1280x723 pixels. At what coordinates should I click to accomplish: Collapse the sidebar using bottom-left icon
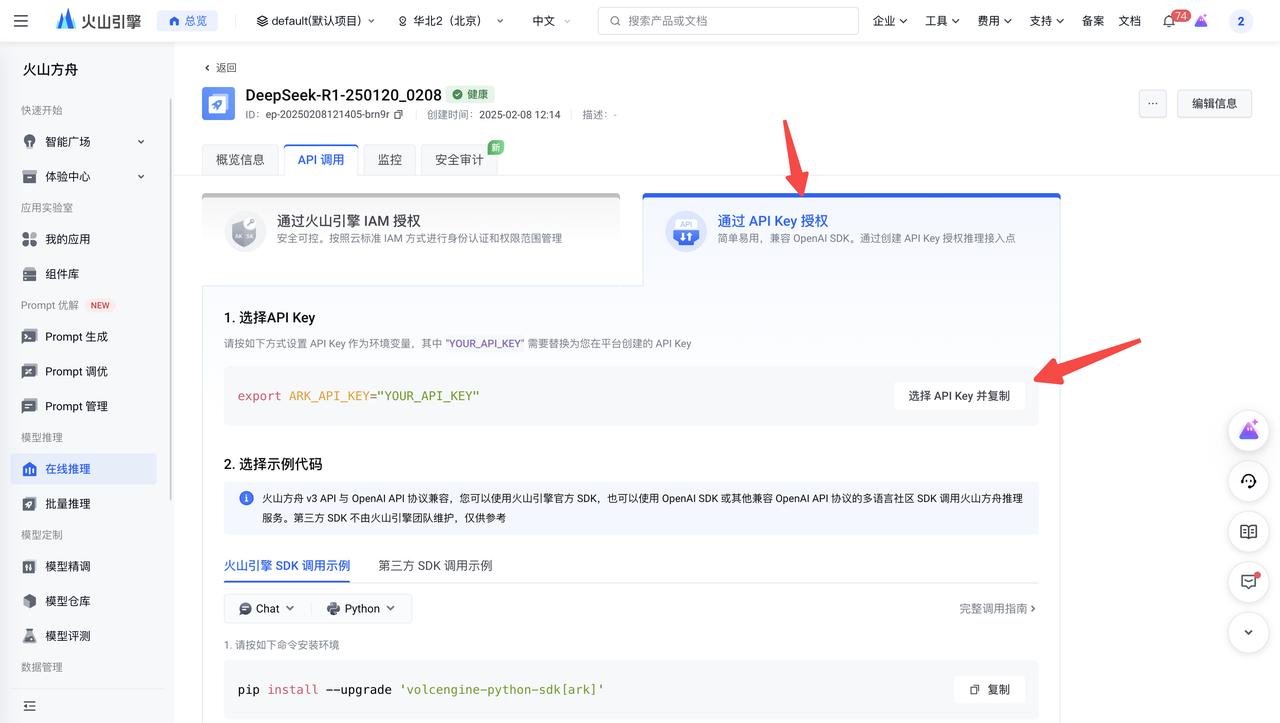click(x=29, y=706)
